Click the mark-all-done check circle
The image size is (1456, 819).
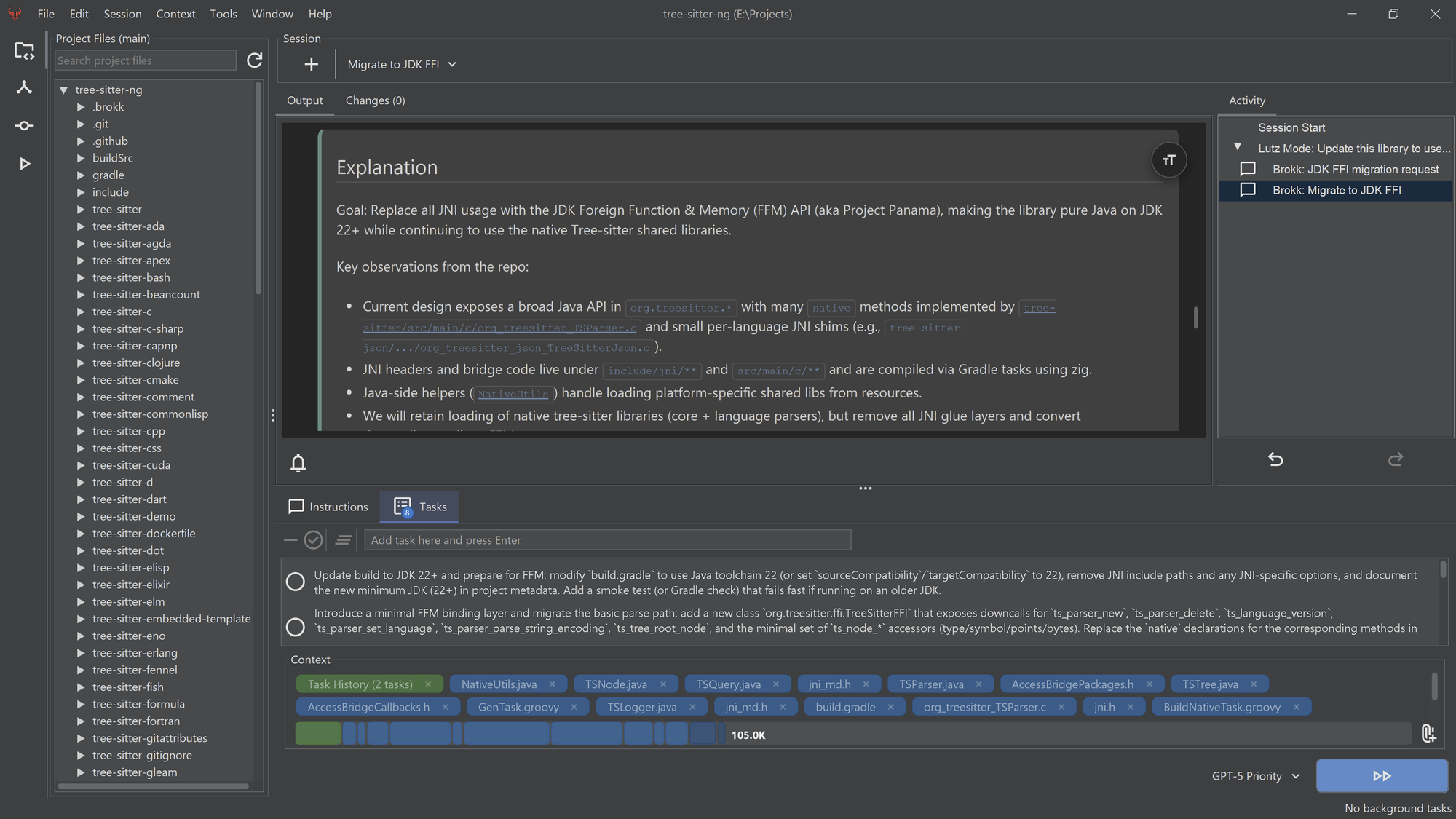click(x=313, y=540)
